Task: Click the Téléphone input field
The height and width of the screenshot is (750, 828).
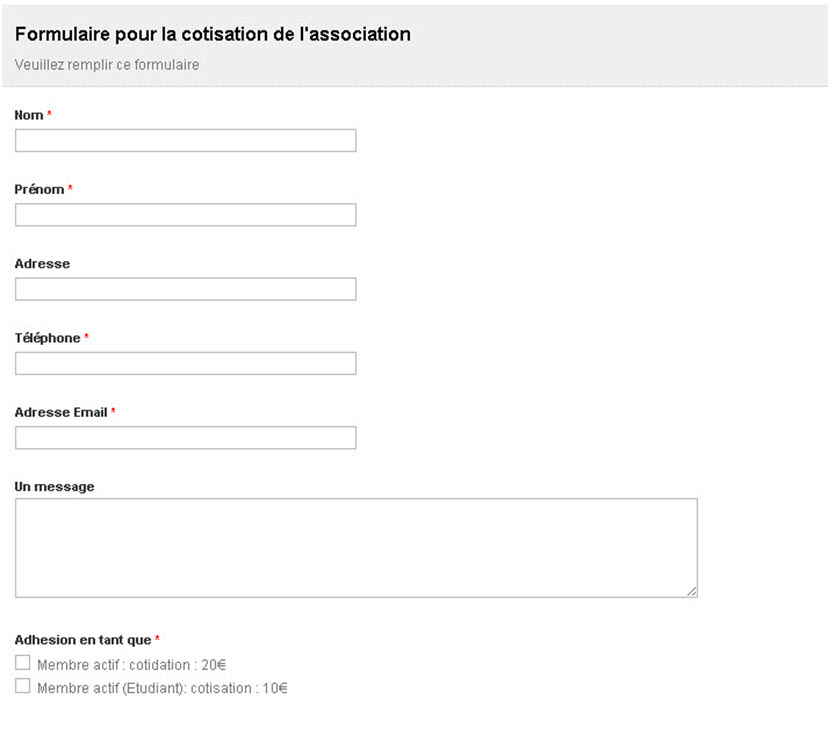Action: pyautogui.click(x=185, y=362)
